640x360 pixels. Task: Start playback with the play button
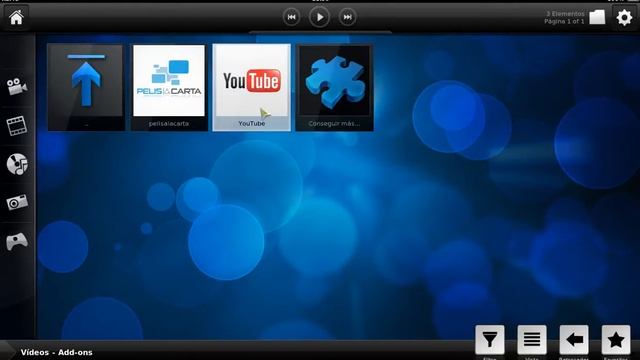pyautogui.click(x=319, y=17)
